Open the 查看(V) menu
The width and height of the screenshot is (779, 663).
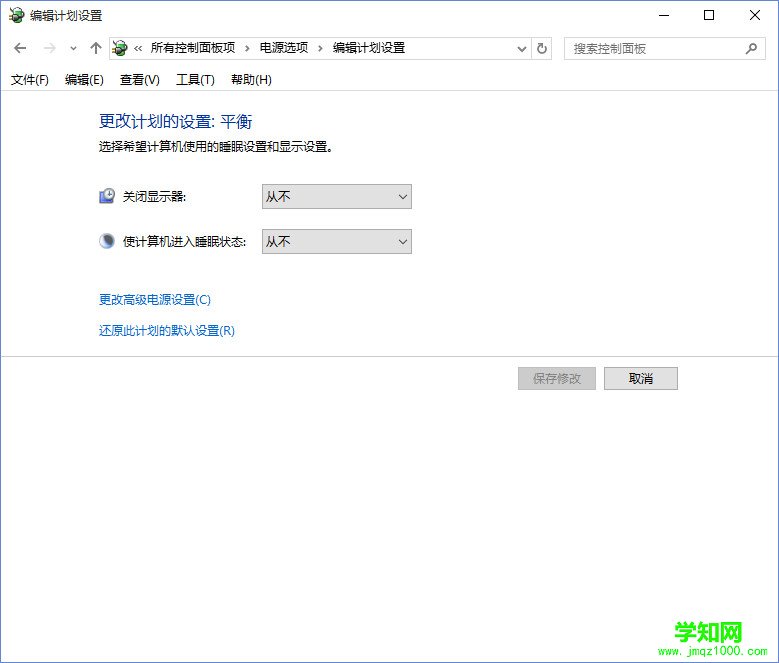(x=140, y=80)
